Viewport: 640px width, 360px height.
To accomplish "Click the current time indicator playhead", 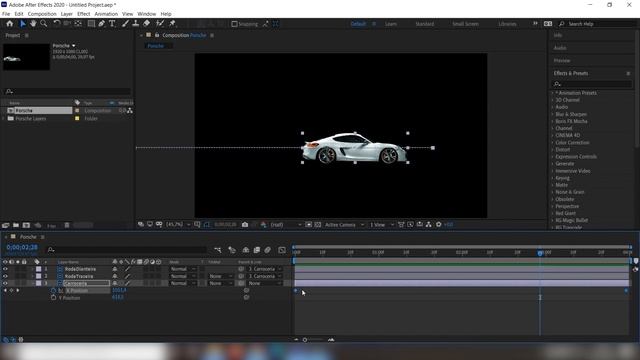I will pos(540,253).
